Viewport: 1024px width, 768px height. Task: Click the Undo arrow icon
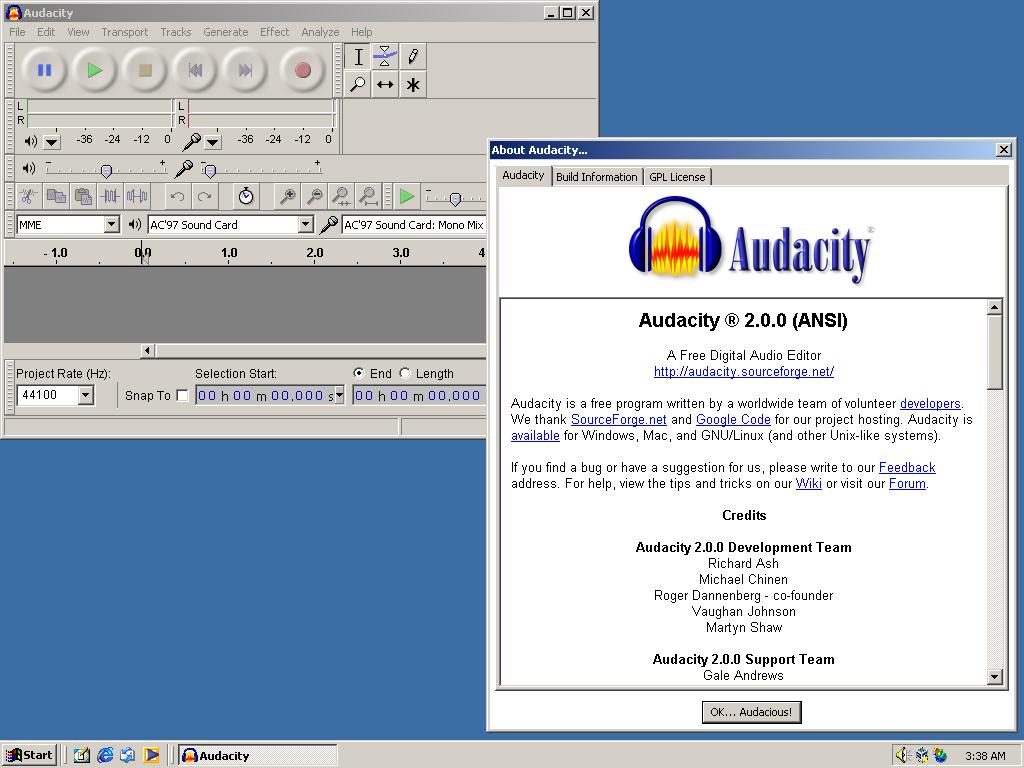pyautogui.click(x=177, y=196)
